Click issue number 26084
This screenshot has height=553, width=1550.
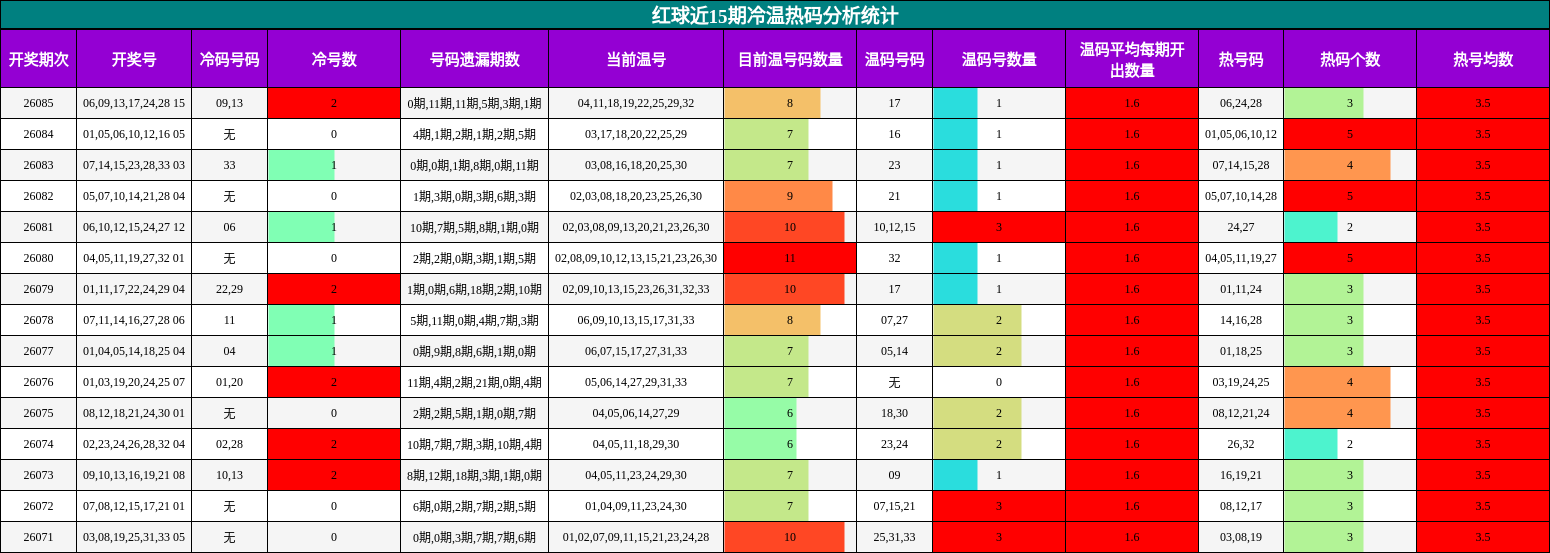[x=38, y=134]
